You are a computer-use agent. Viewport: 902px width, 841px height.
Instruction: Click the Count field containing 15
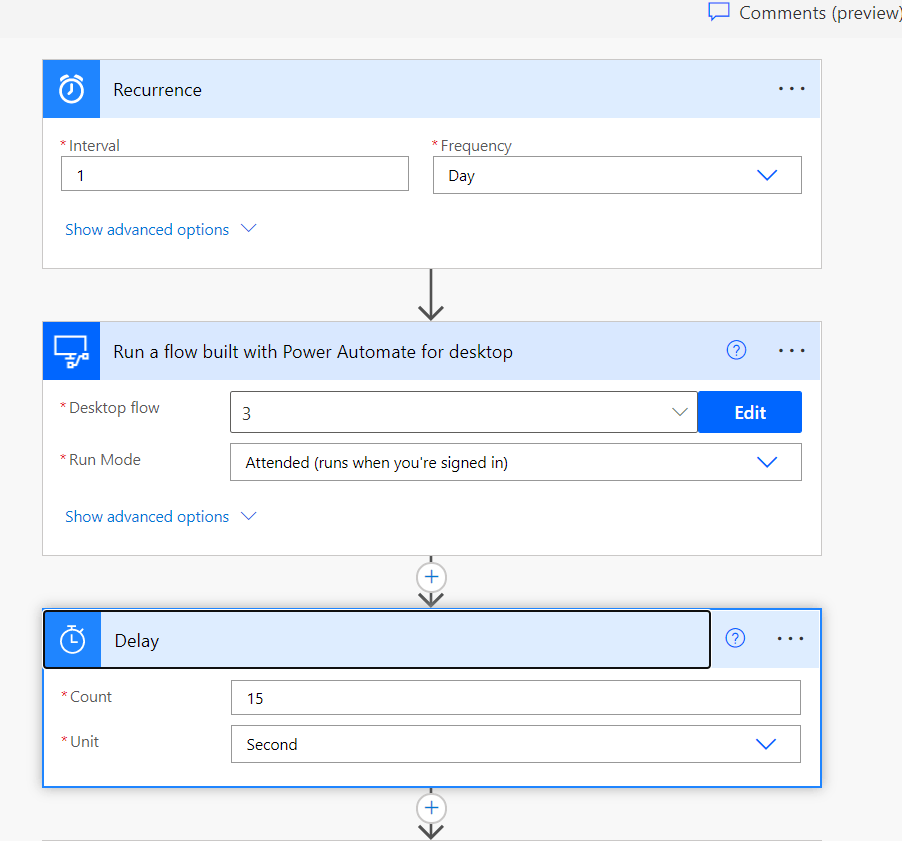tap(515, 698)
